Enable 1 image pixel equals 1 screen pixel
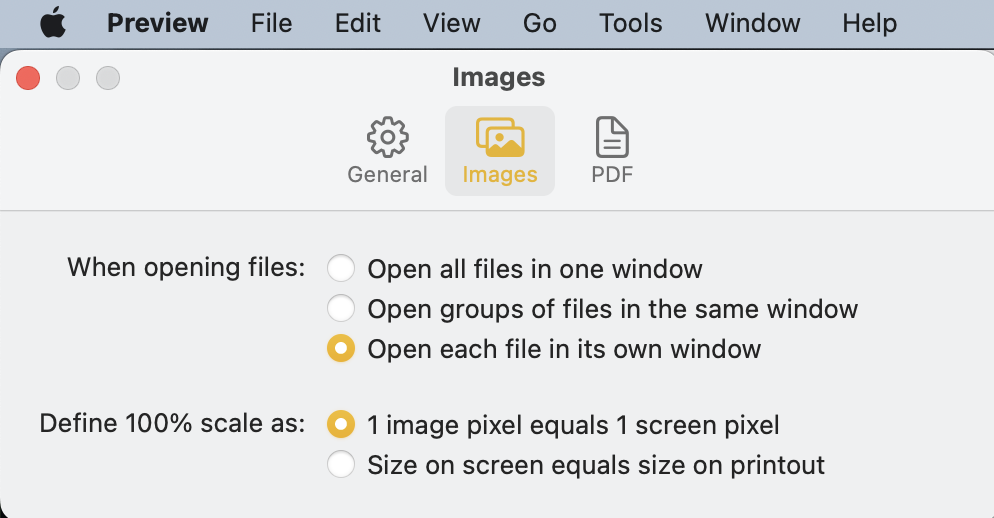 click(x=341, y=425)
